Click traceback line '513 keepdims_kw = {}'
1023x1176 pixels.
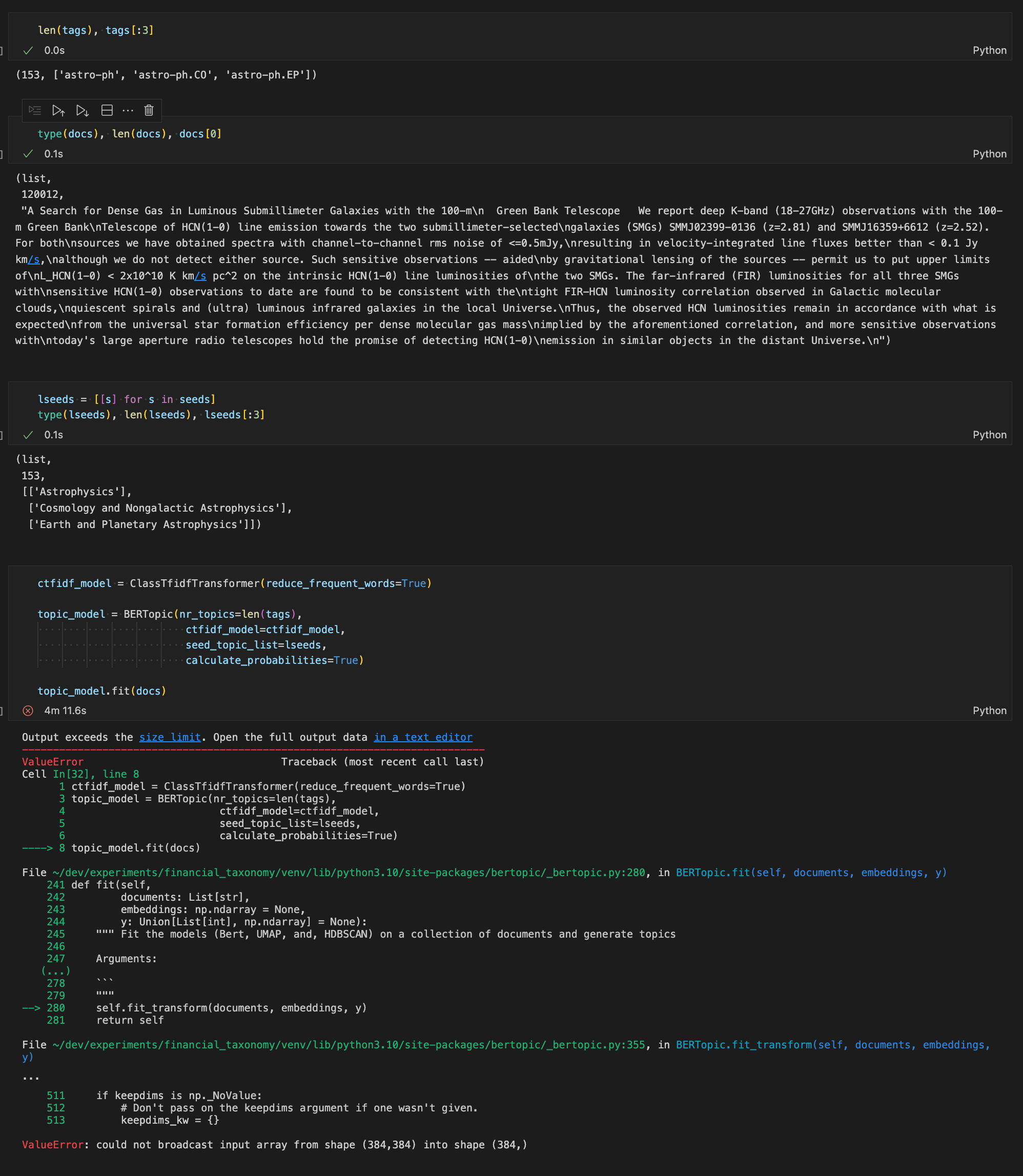coord(133,1120)
